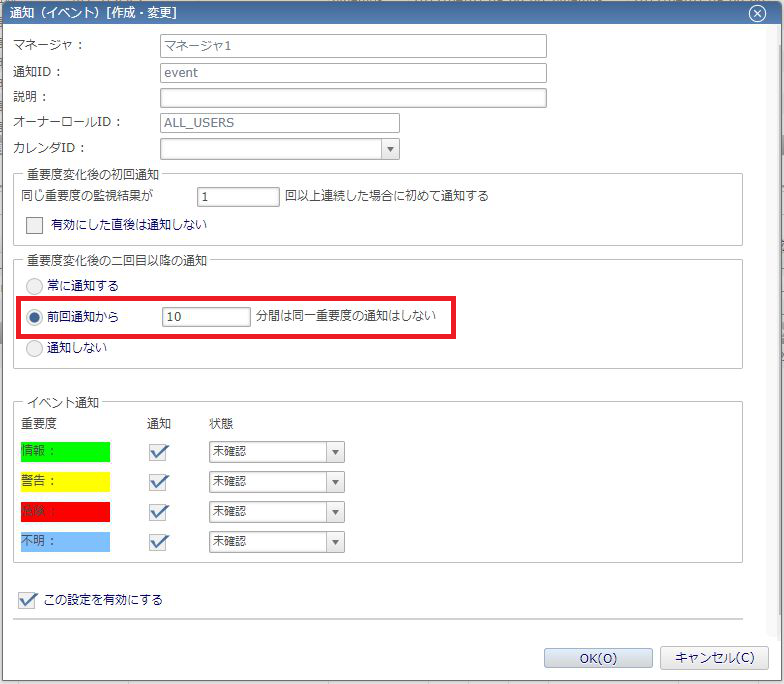Click the マネージャ text field
Image resolution: width=784 pixels, height=684 pixels.
point(353,46)
